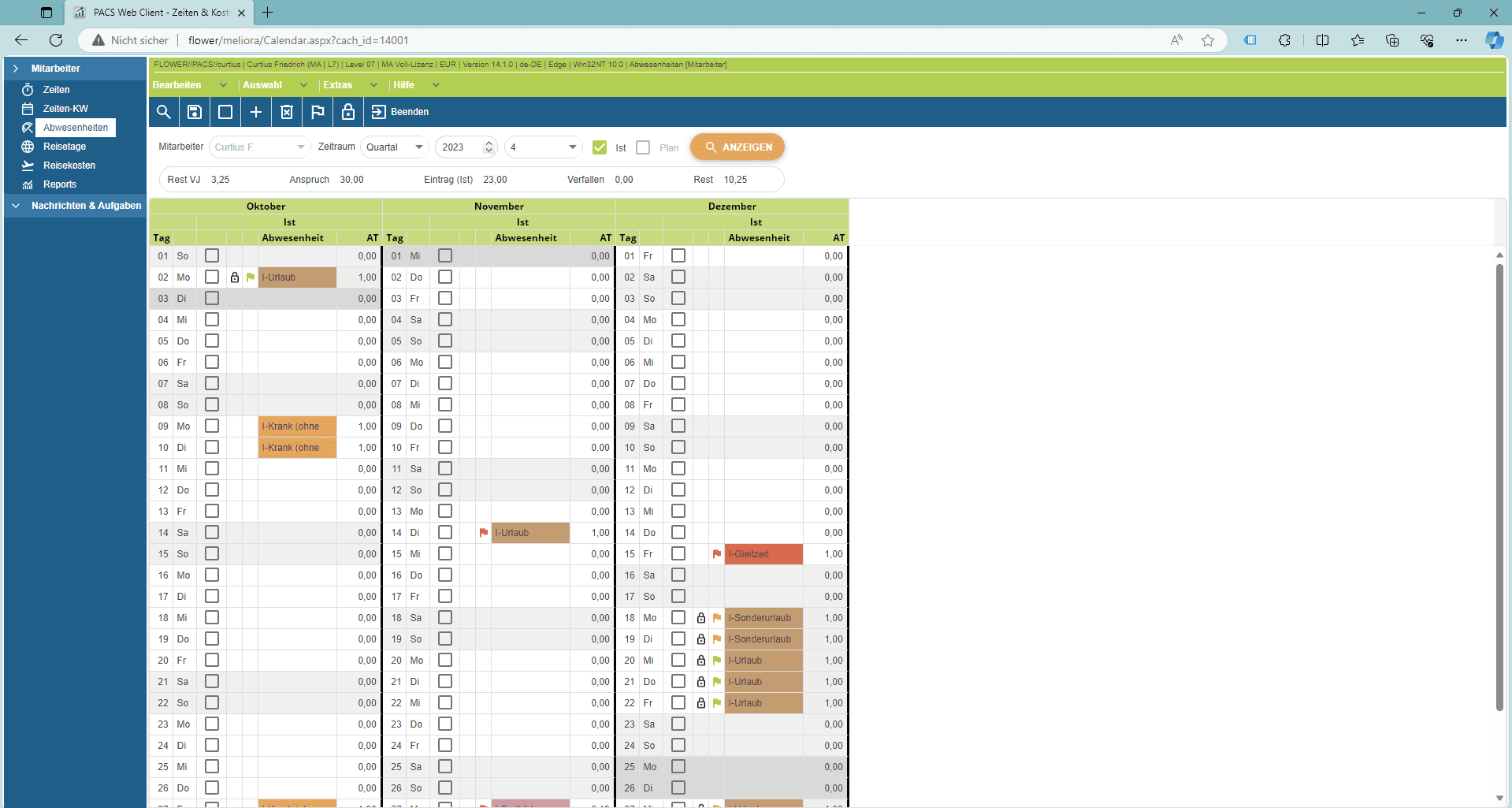Tick checkbox for 14 Di November
The width and height of the screenshot is (1512, 808).
(x=445, y=533)
